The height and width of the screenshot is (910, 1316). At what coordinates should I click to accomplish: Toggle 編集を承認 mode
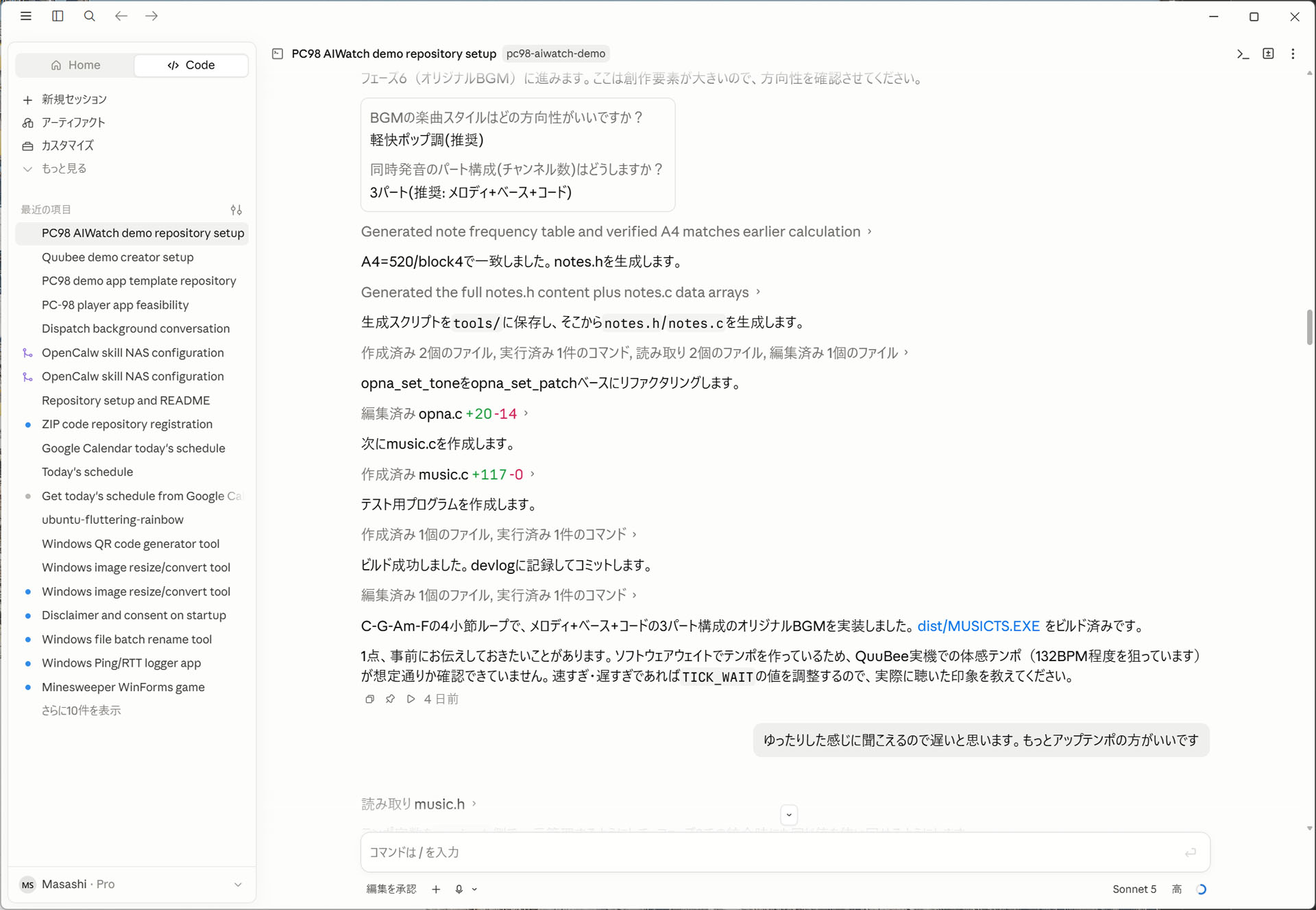click(391, 889)
